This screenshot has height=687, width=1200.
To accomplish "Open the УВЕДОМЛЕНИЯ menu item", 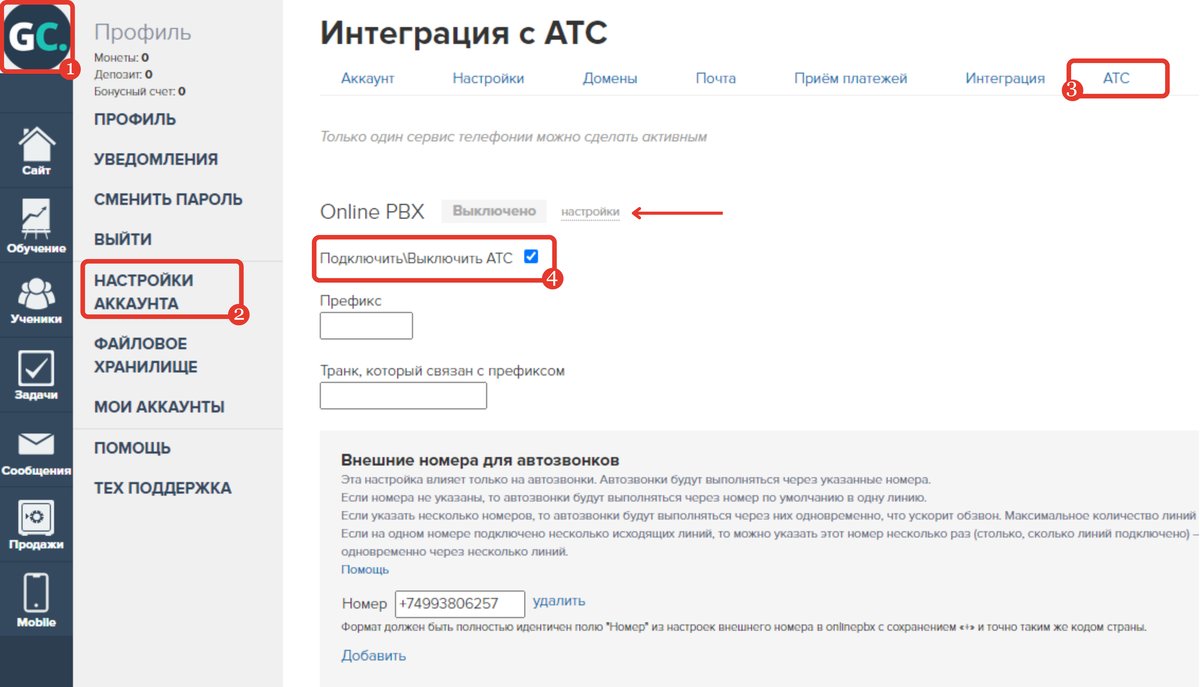I will click(x=156, y=159).
